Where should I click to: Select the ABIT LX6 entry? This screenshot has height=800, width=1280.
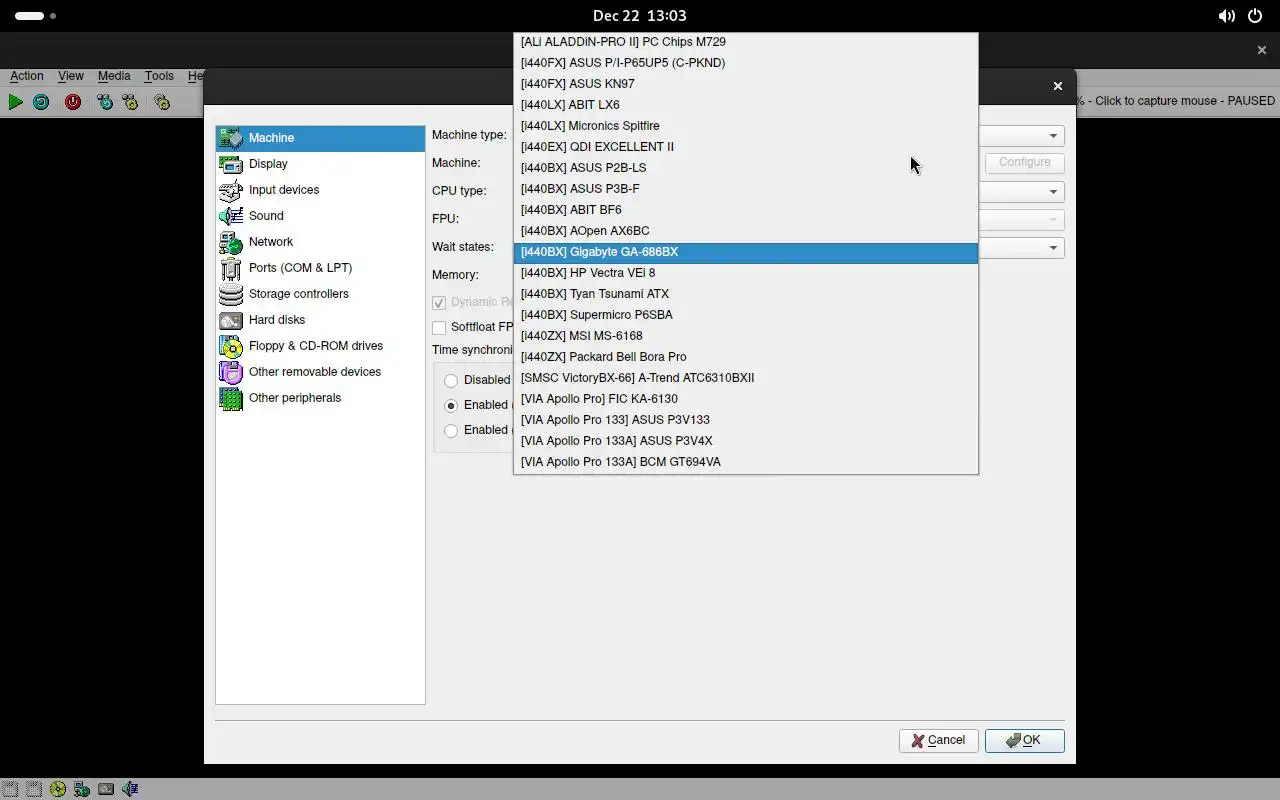tap(745, 105)
